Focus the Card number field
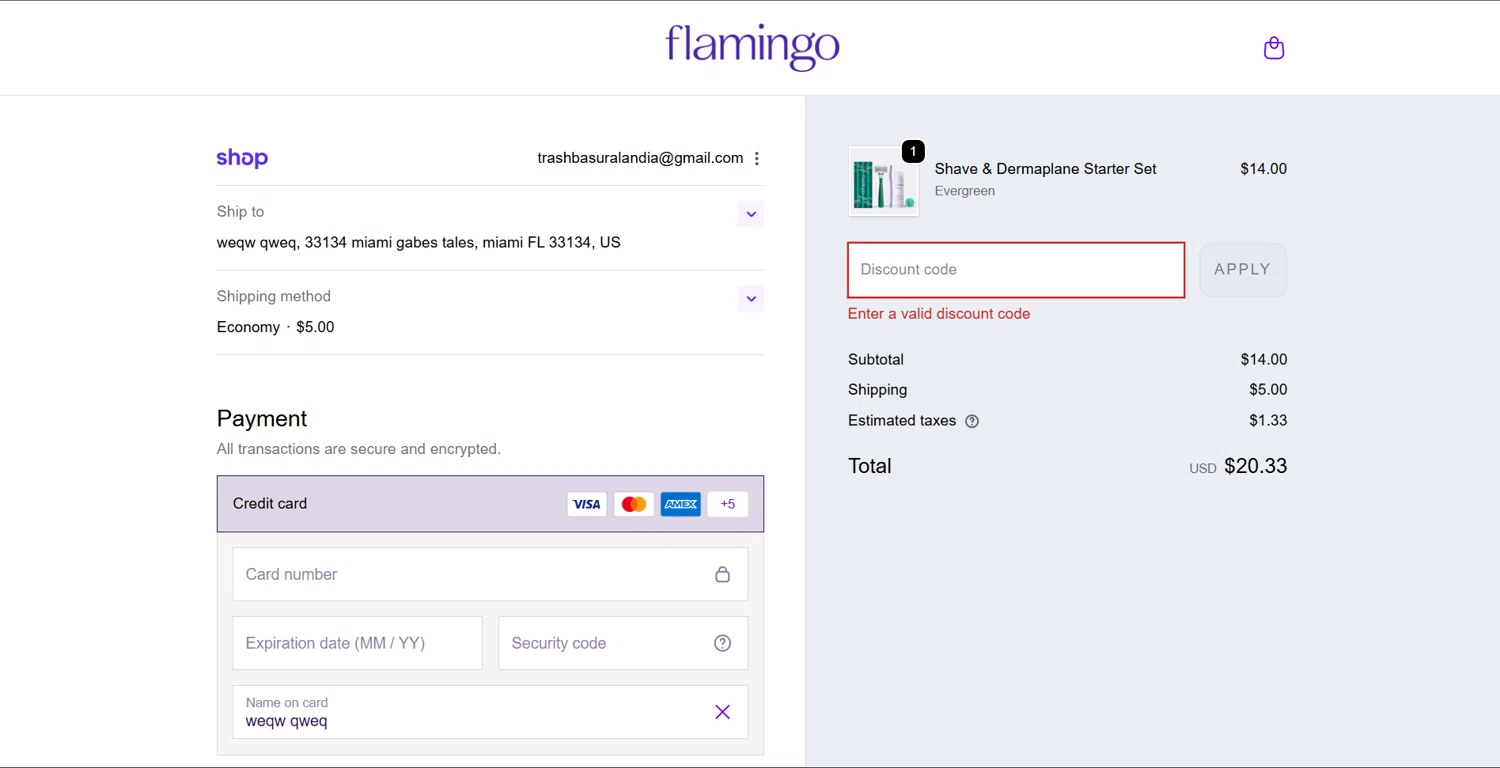 pyautogui.click(x=490, y=574)
